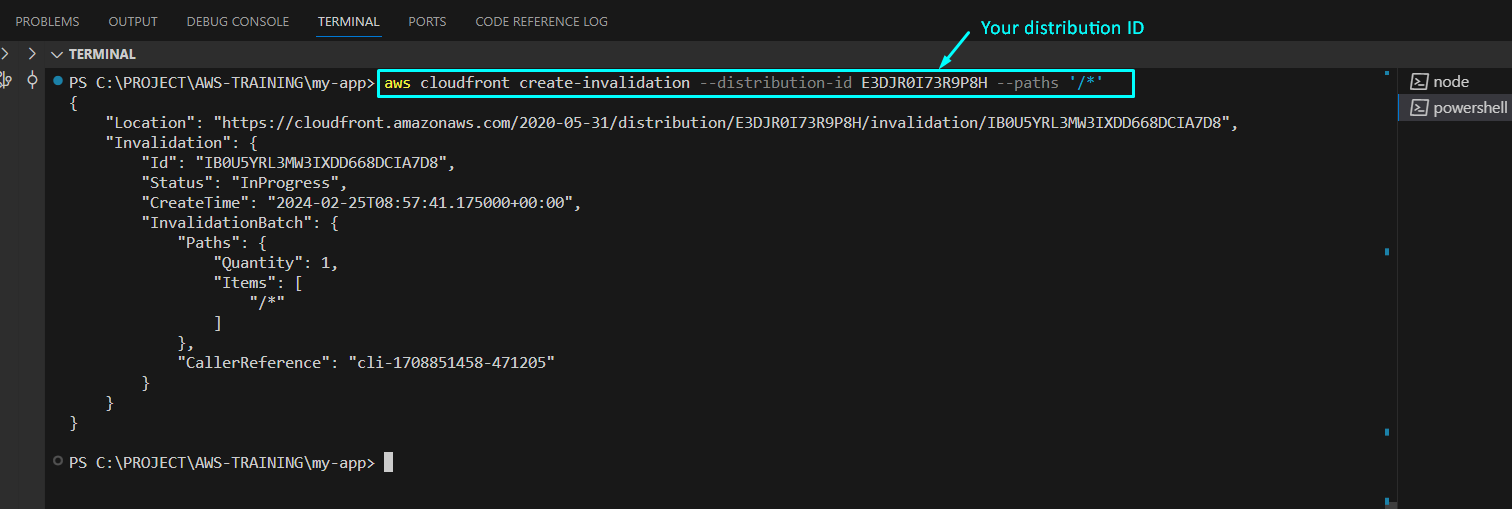Switch to the DEBUG CONSOLE tab
1512x509 pixels.
[237, 21]
